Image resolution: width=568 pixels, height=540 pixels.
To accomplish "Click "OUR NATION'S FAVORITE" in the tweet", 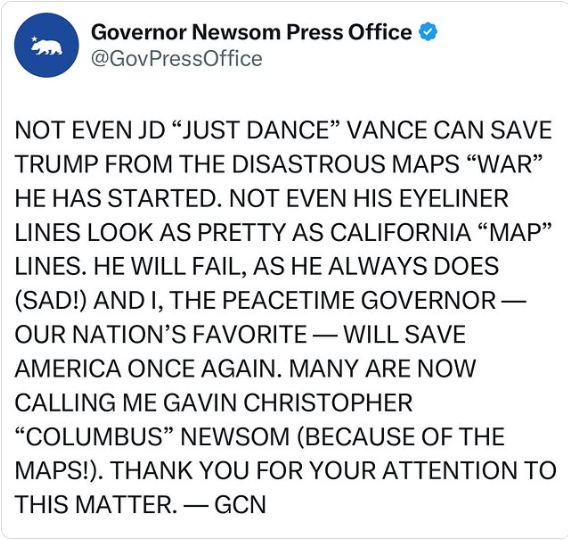I will click(x=160, y=334).
